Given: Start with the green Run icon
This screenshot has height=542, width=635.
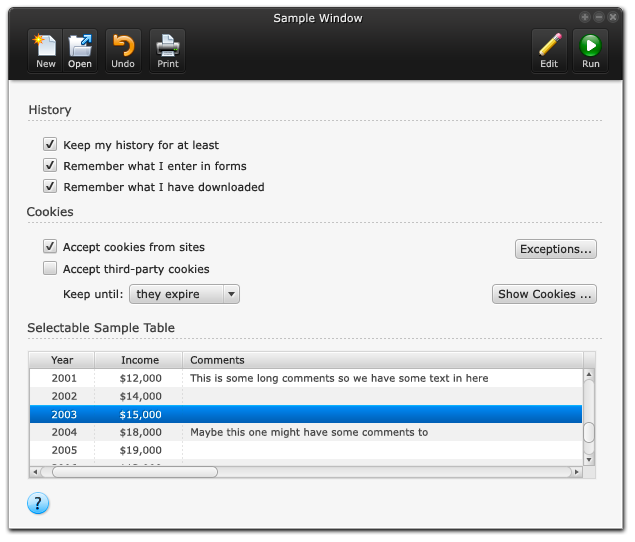Looking at the screenshot, I should (590, 51).
